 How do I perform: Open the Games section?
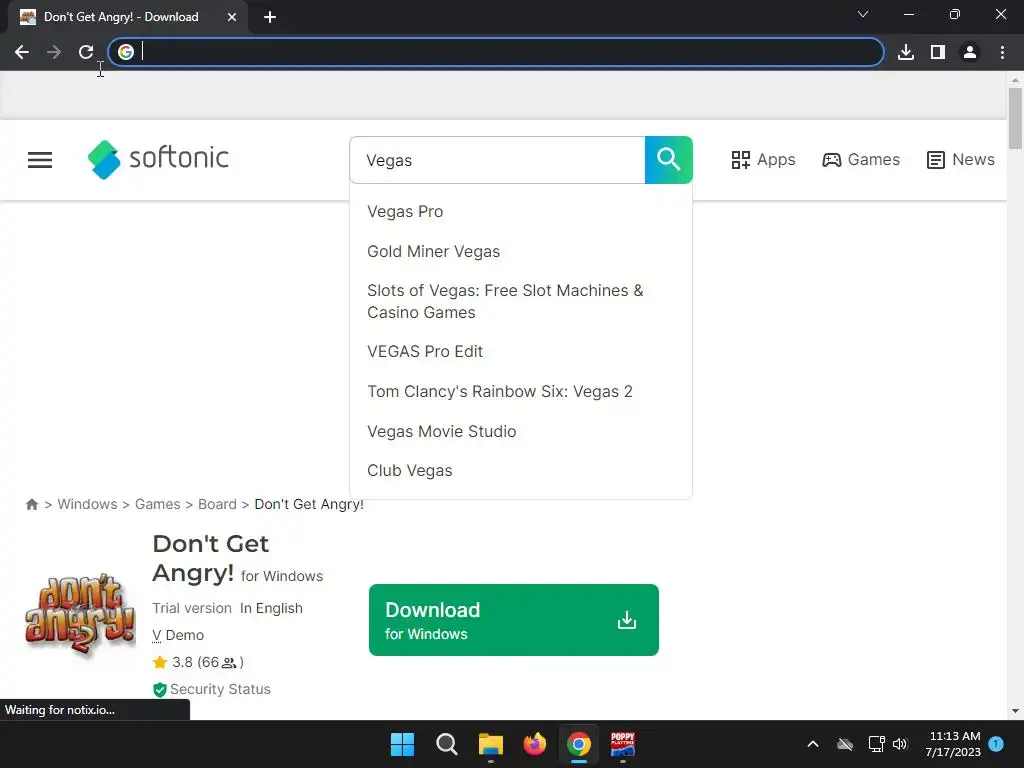click(861, 160)
